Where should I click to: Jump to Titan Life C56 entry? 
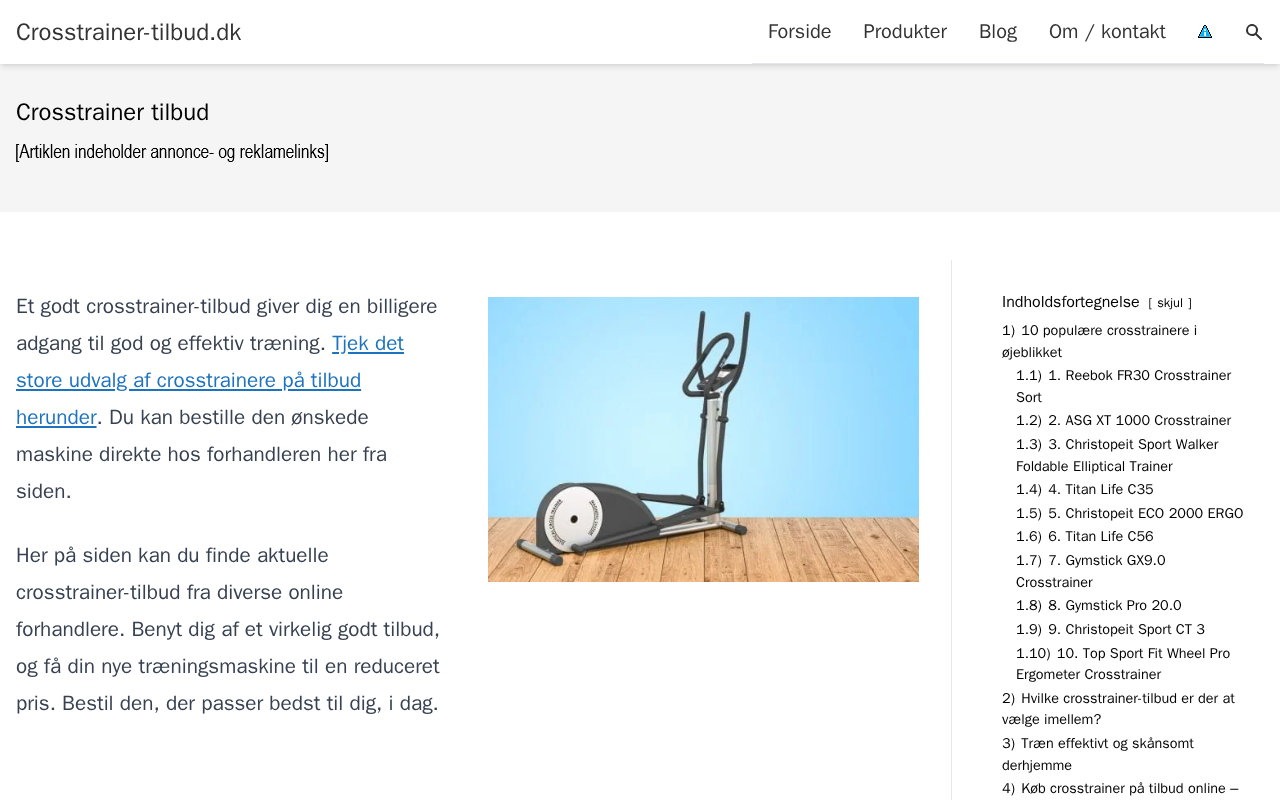pyautogui.click(x=1084, y=537)
